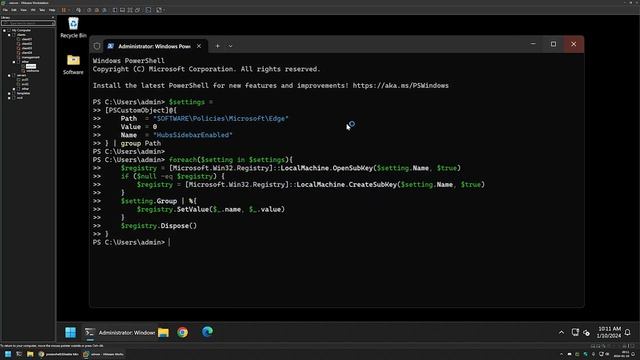Select the management VM in the library tree
The height and width of the screenshot is (360, 640).
(31, 57)
